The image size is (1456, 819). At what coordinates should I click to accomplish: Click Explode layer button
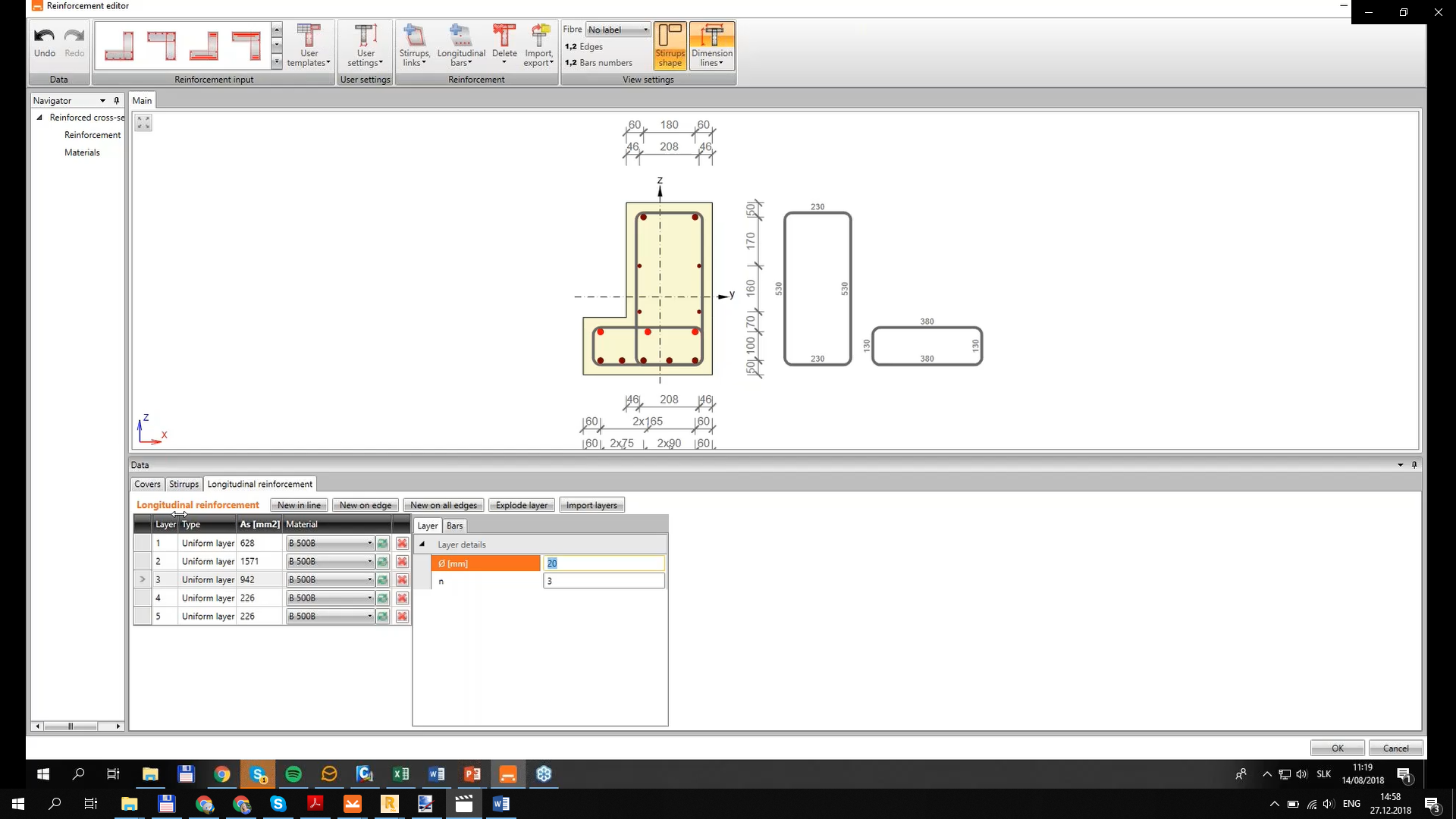522,504
